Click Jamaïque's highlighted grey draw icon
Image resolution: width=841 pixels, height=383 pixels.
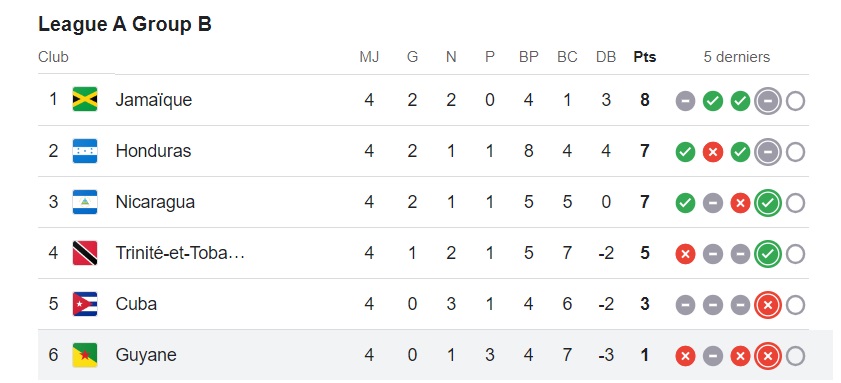(768, 101)
